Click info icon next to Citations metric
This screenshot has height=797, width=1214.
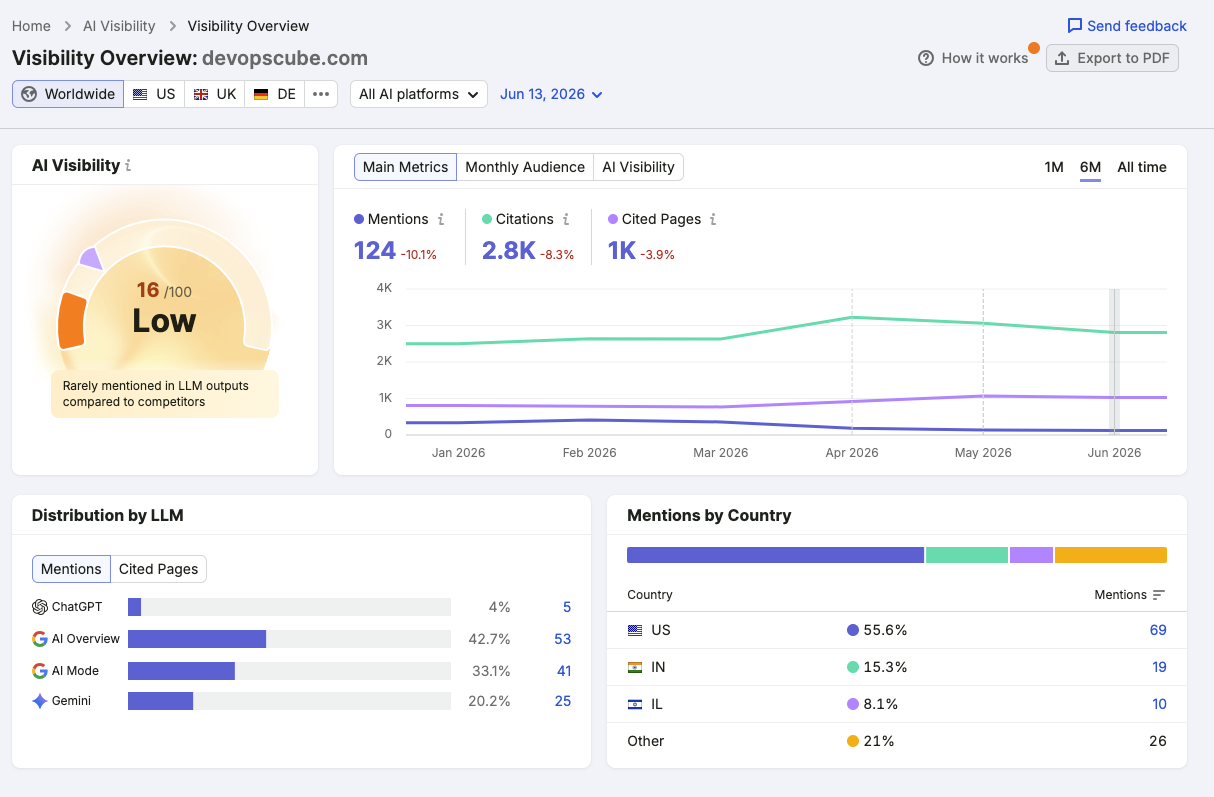pos(566,219)
